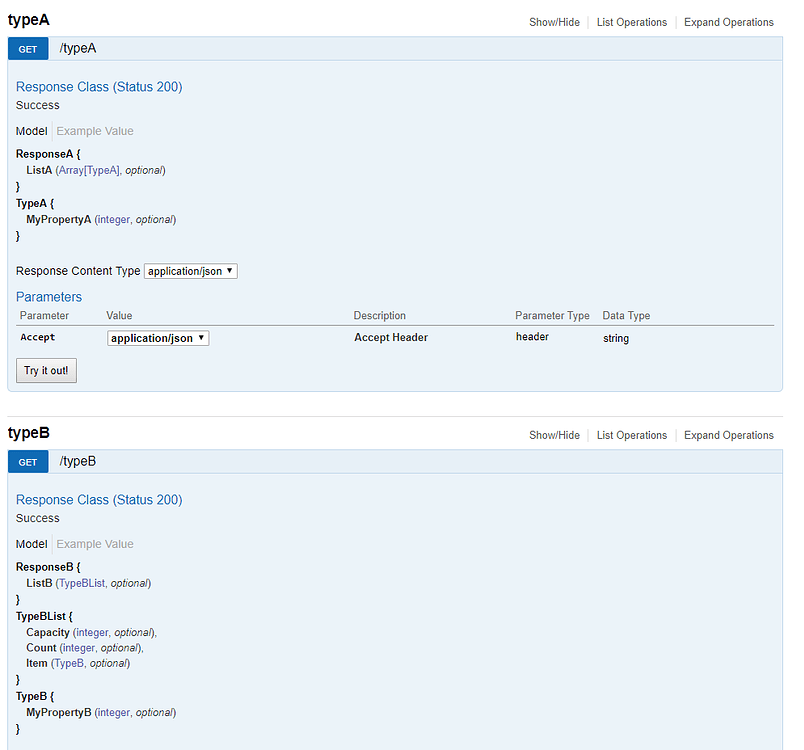Select the Model tab in typeB response

(31, 543)
